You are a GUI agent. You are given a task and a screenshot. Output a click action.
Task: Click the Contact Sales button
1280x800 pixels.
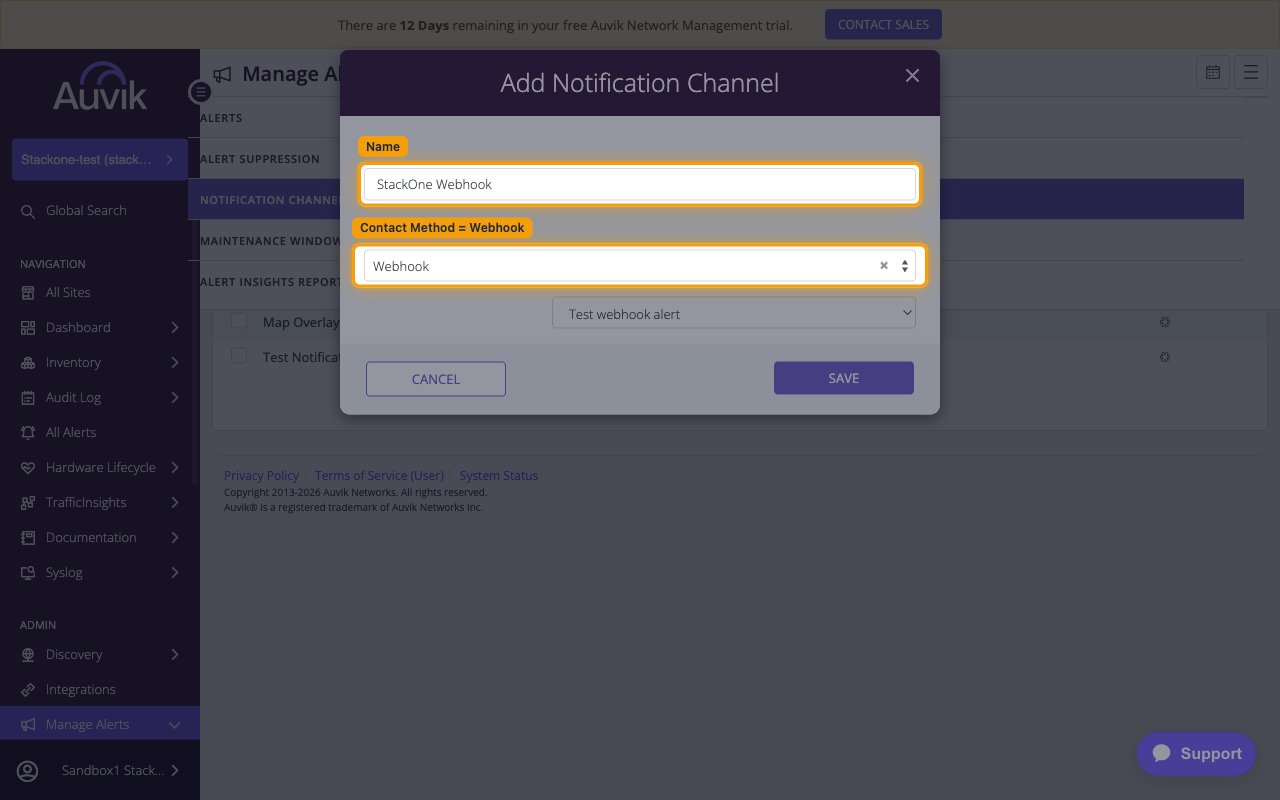(883, 24)
